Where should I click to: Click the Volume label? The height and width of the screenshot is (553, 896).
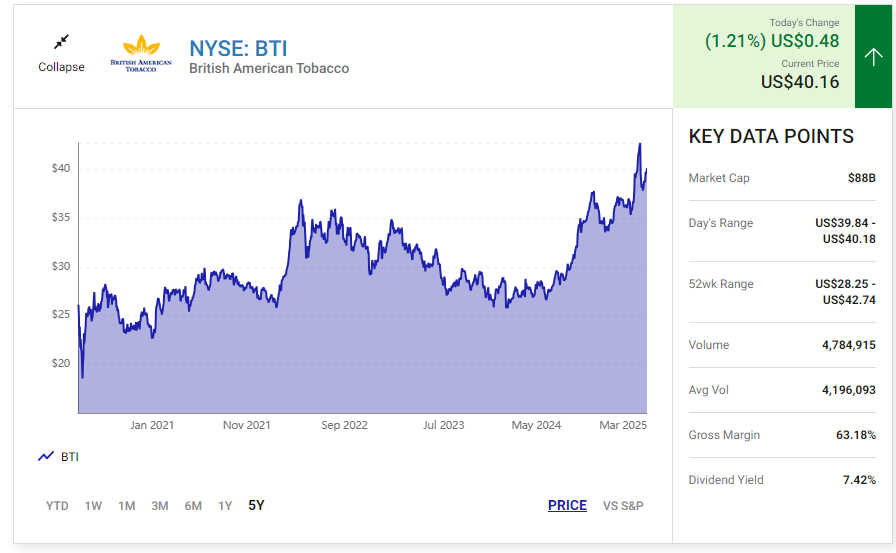[709, 345]
